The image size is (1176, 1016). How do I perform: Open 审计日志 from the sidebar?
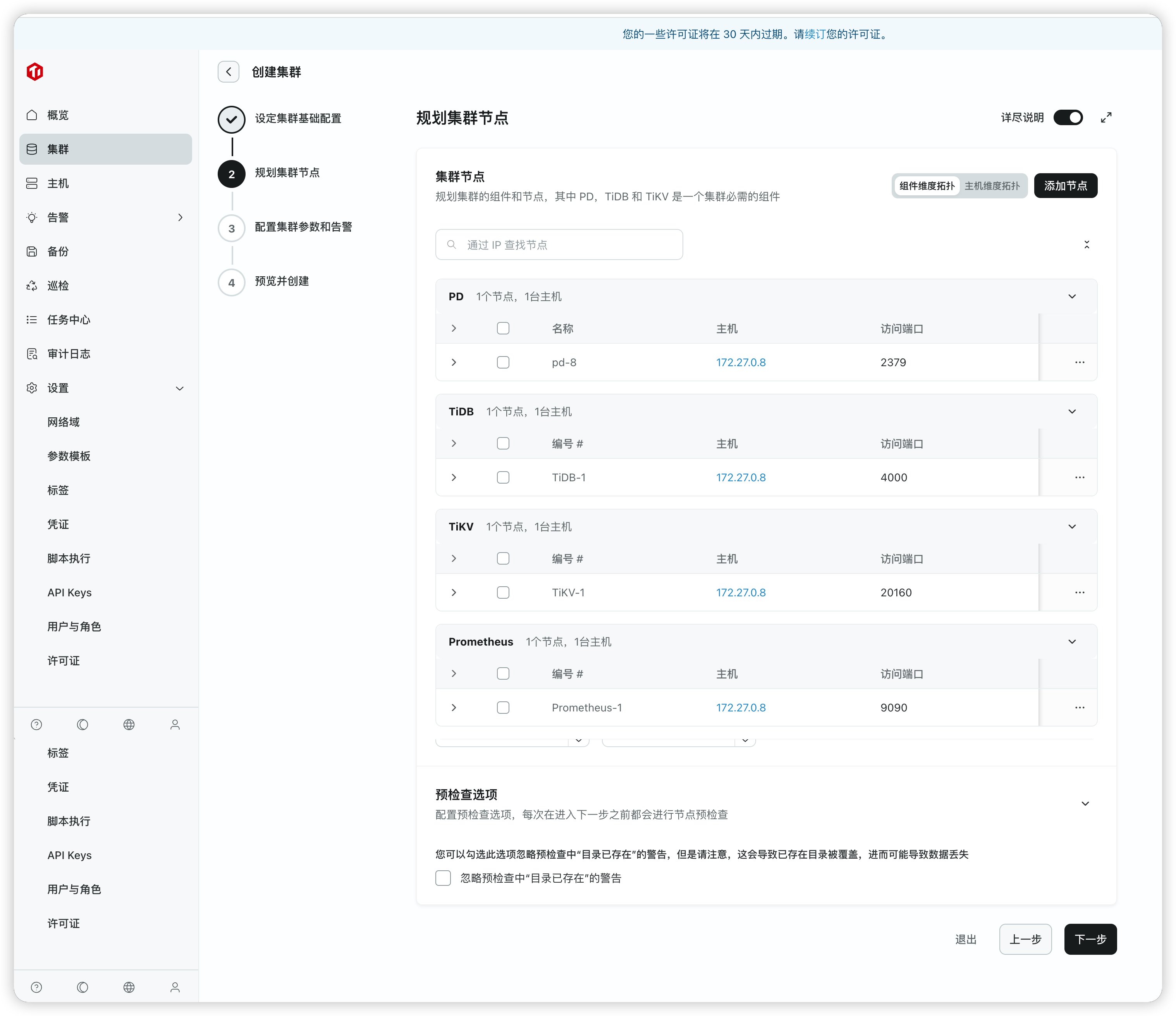[x=68, y=354]
